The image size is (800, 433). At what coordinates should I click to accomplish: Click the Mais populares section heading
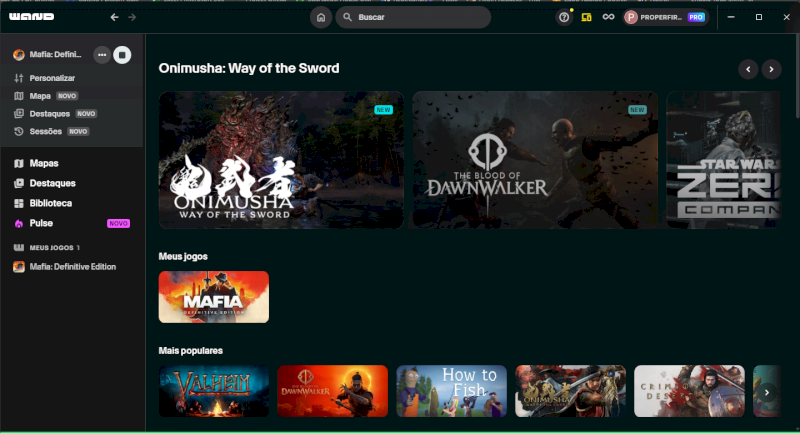pyautogui.click(x=191, y=351)
